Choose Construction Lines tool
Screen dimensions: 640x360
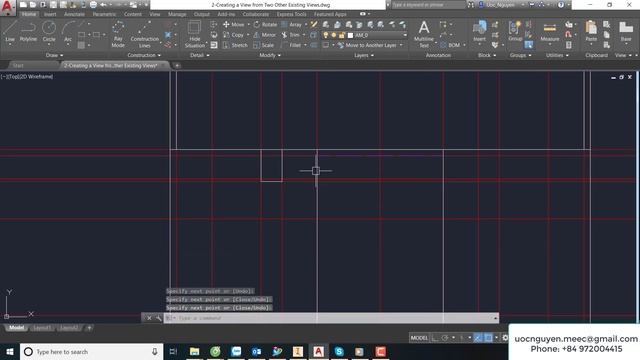tap(144, 35)
